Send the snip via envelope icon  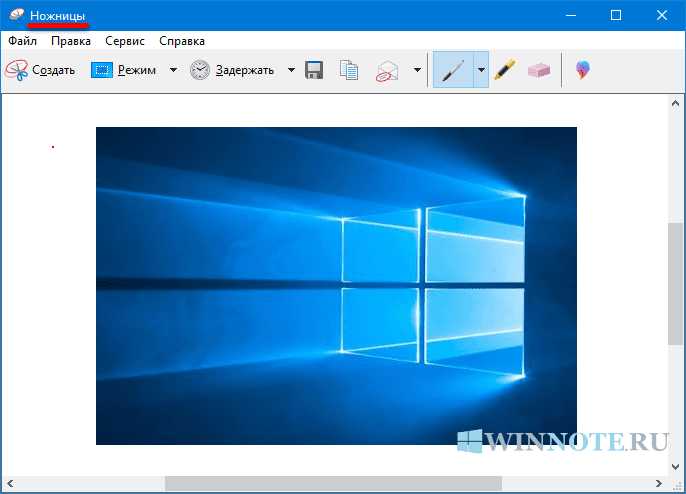pyautogui.click(x=388, y=70)
